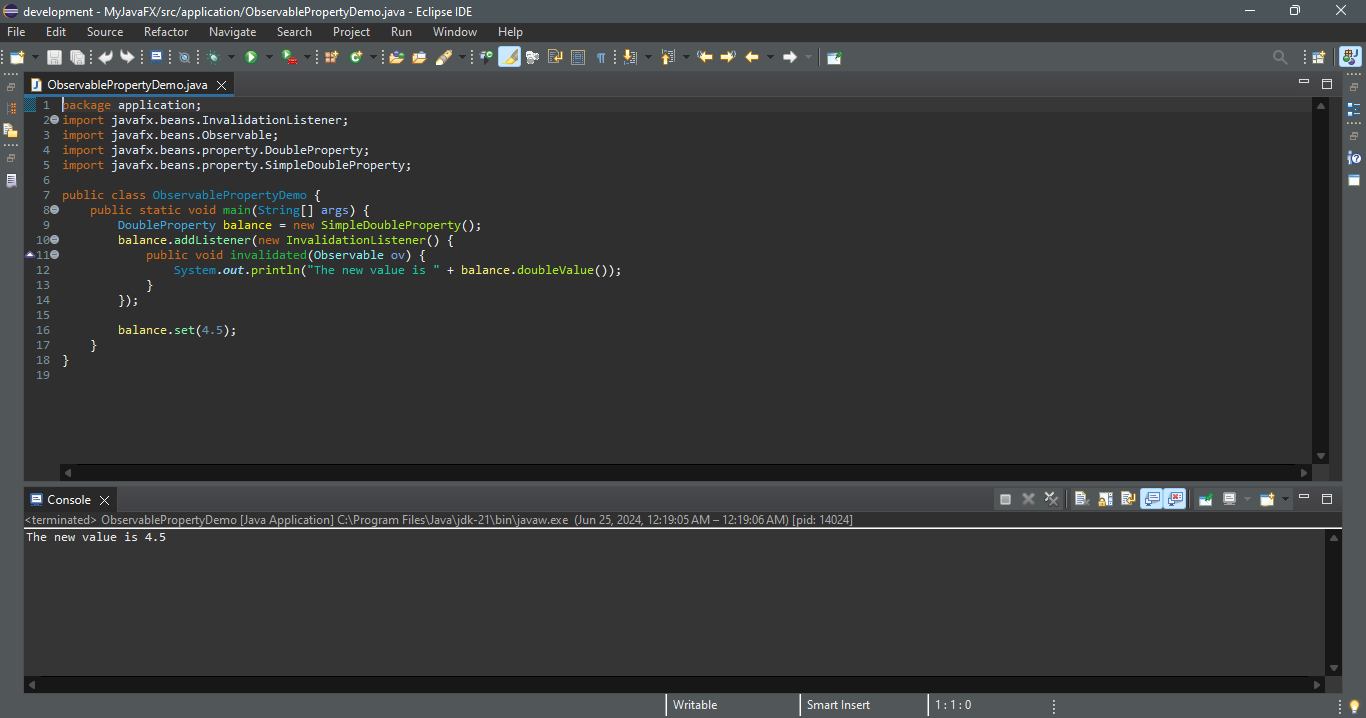The width and height of the screenshot is (1366, 718).
Task: Close the Console view tab
Action: click(x=104, y=500)
